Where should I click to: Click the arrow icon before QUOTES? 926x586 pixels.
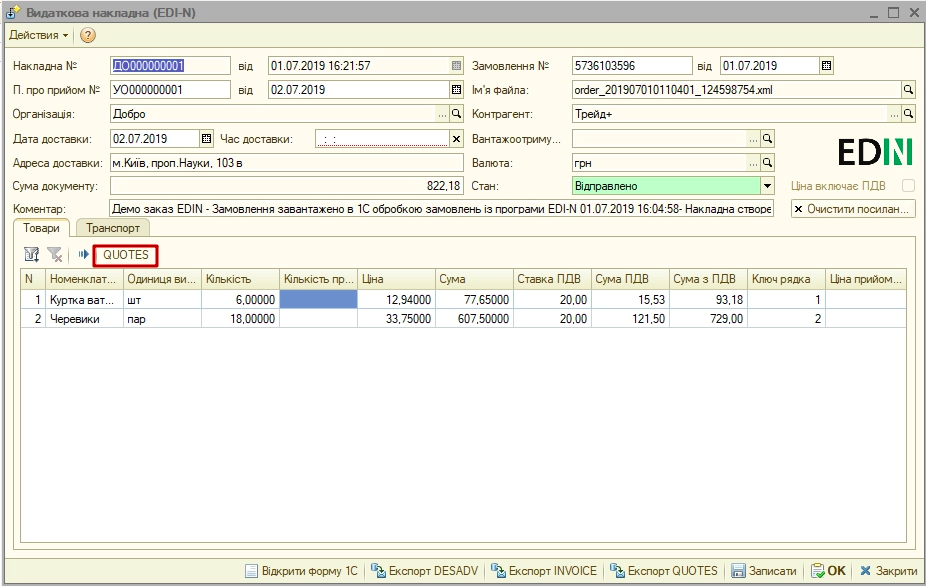tap(83, 255)
